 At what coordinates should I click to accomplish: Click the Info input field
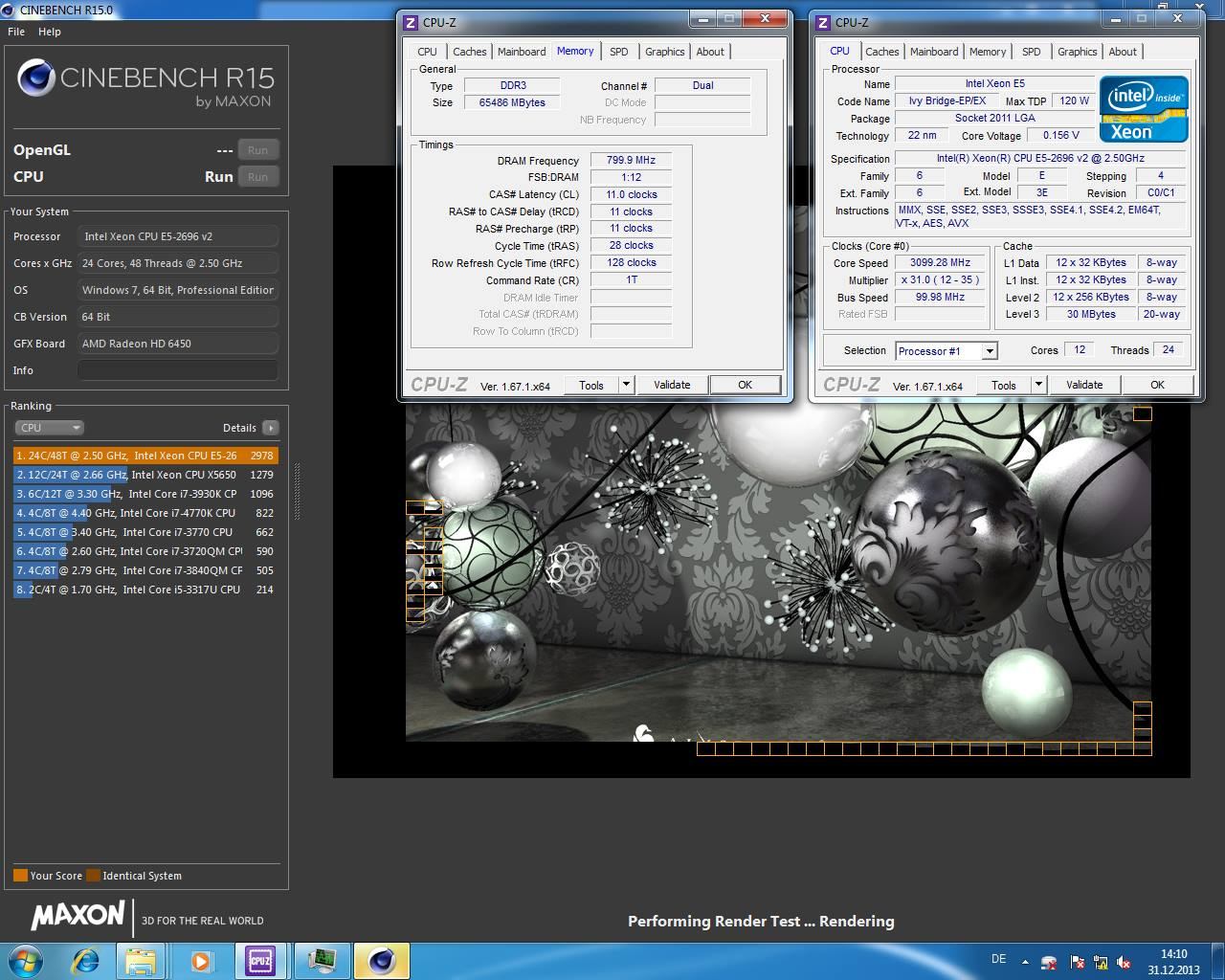(178, 370)
